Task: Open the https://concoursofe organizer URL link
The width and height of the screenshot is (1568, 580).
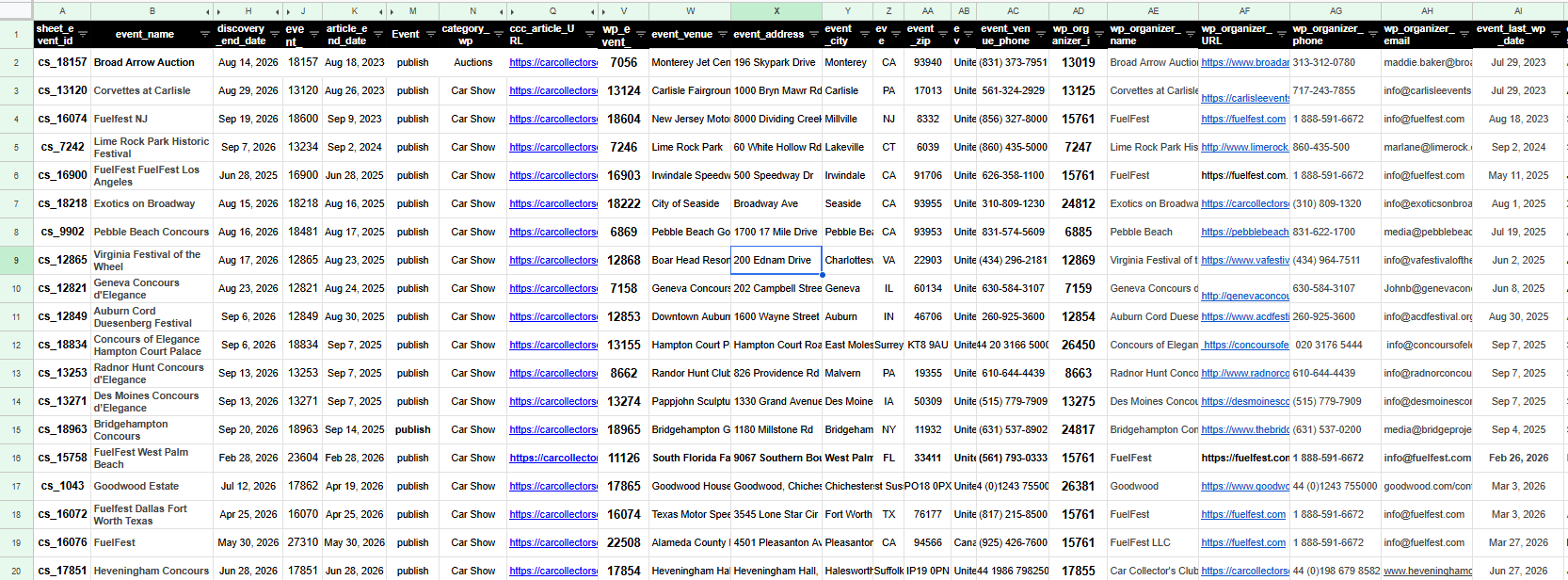Action: [x=1246, y=345]
